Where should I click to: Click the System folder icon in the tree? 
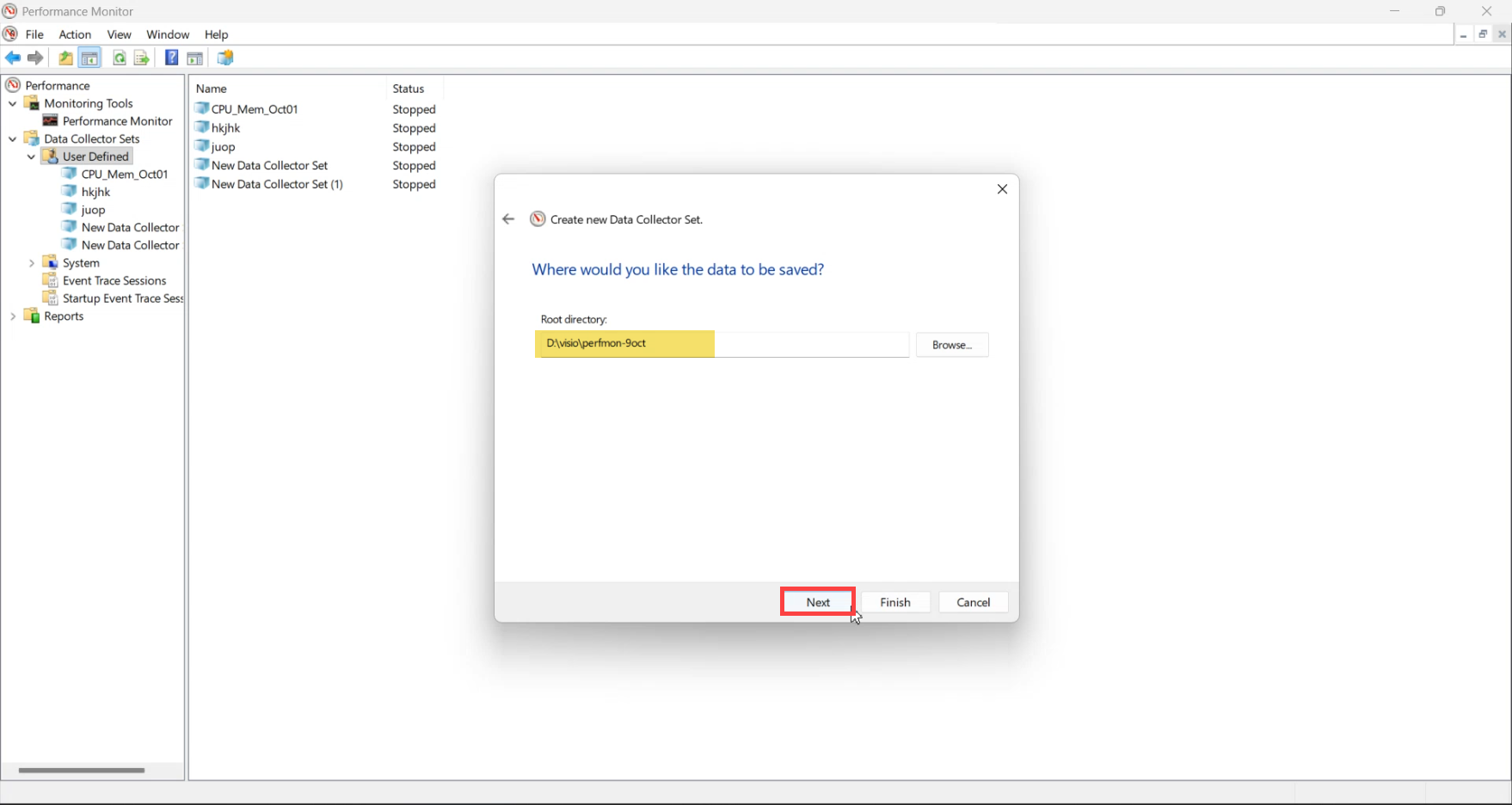coord(51,263)
